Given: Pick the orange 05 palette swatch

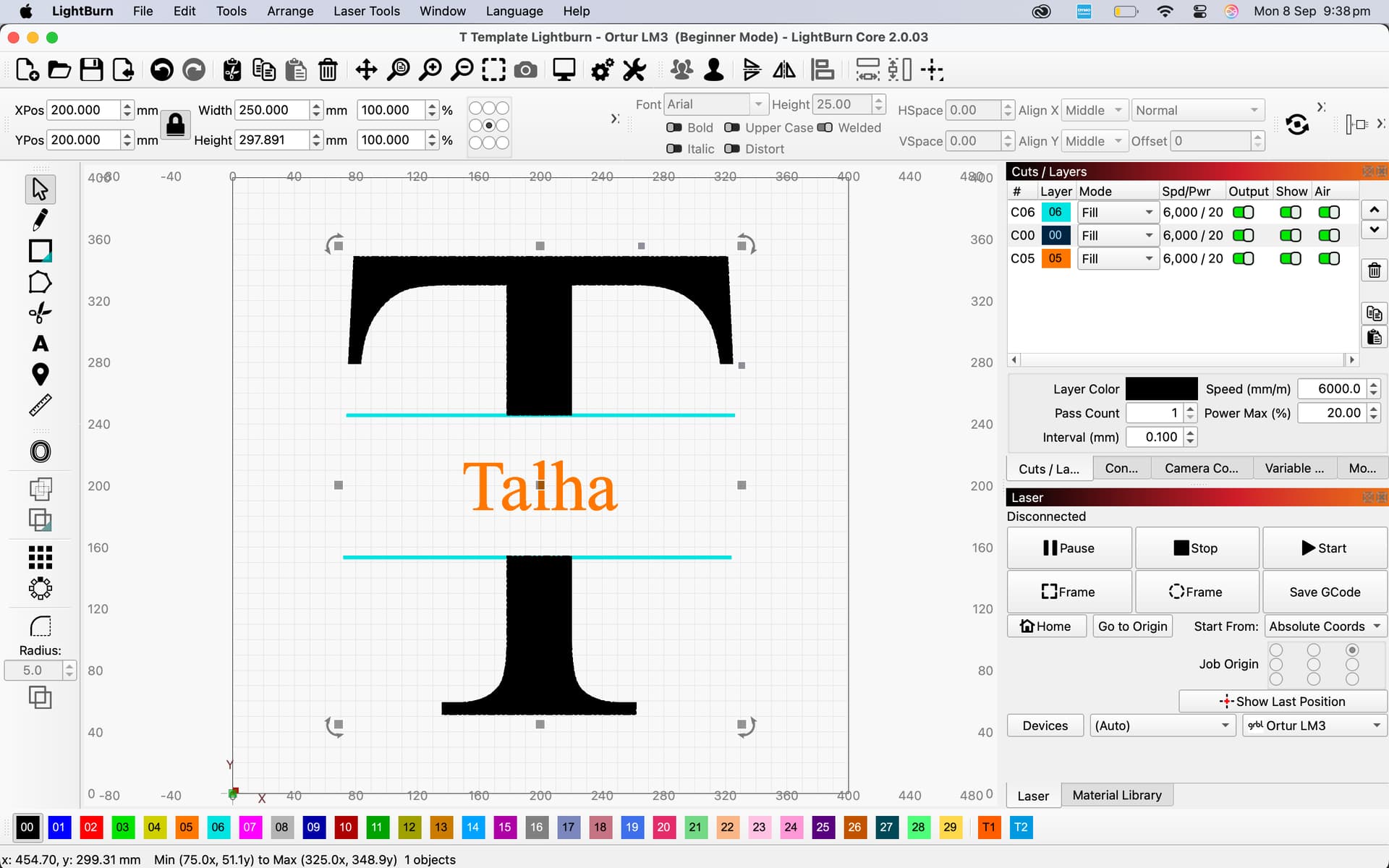Looking at the screenshot, I should pyautogui.click(x=186, y=827).
